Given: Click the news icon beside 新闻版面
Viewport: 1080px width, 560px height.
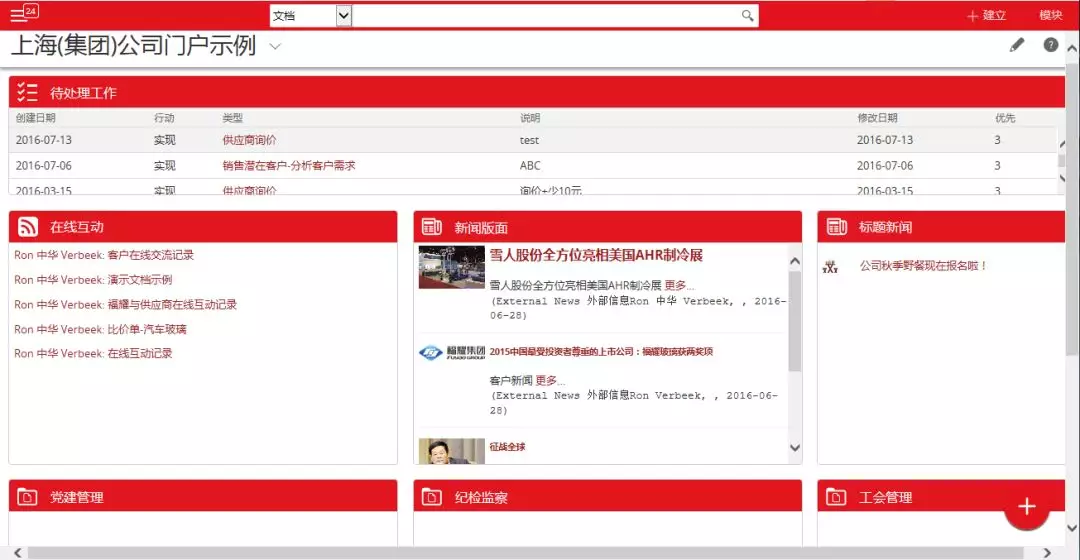Looking at the screenshot, I should [432, 227].
